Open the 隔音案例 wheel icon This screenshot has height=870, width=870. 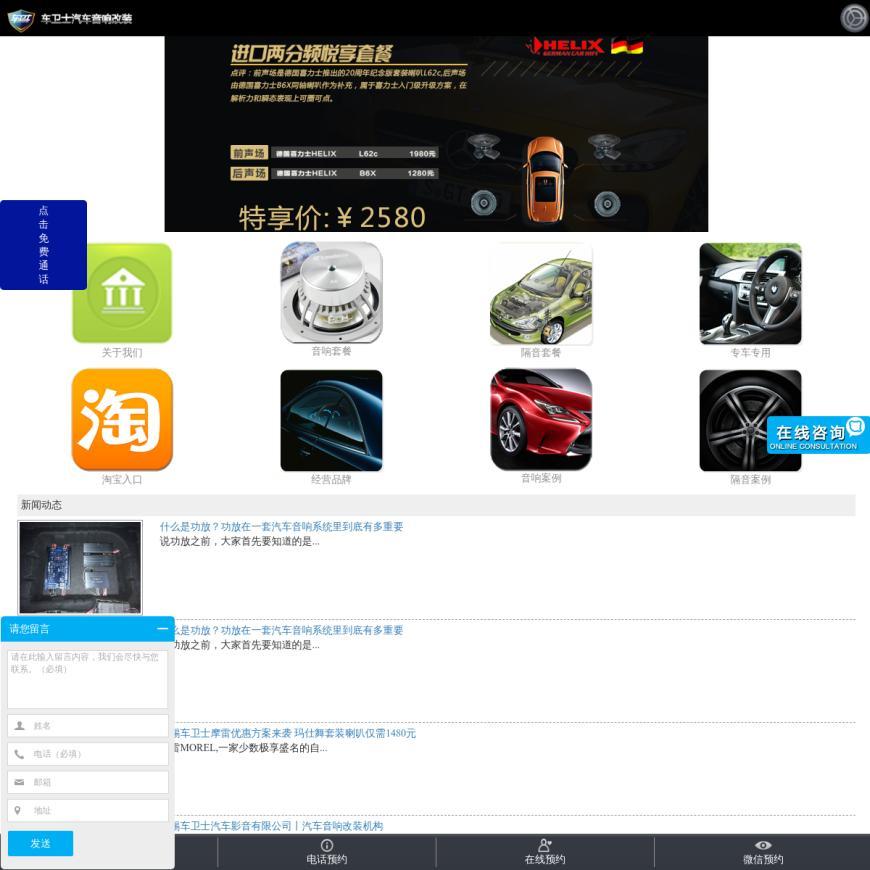point(750,420)
